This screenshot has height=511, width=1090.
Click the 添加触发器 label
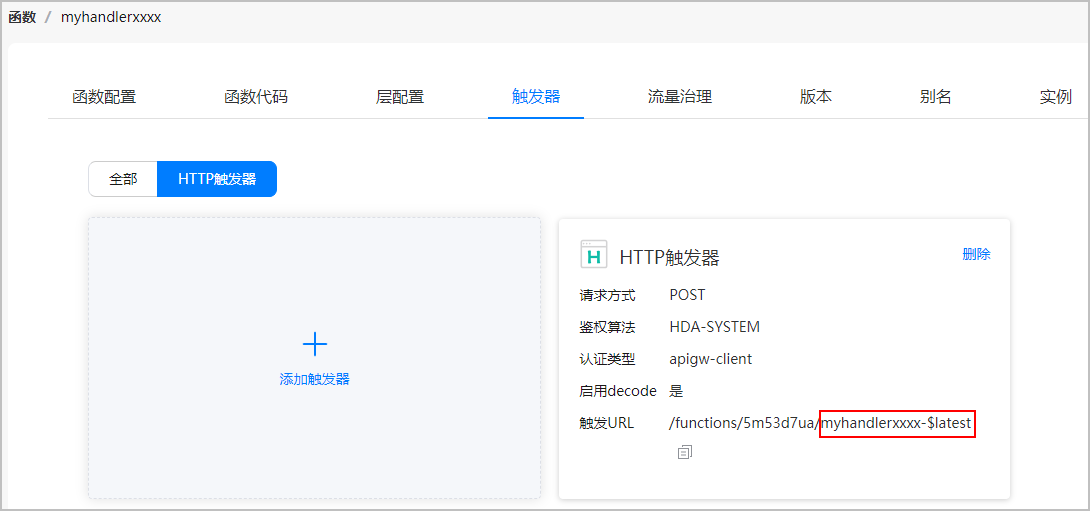pyautogui.click(x=315, y=380)
